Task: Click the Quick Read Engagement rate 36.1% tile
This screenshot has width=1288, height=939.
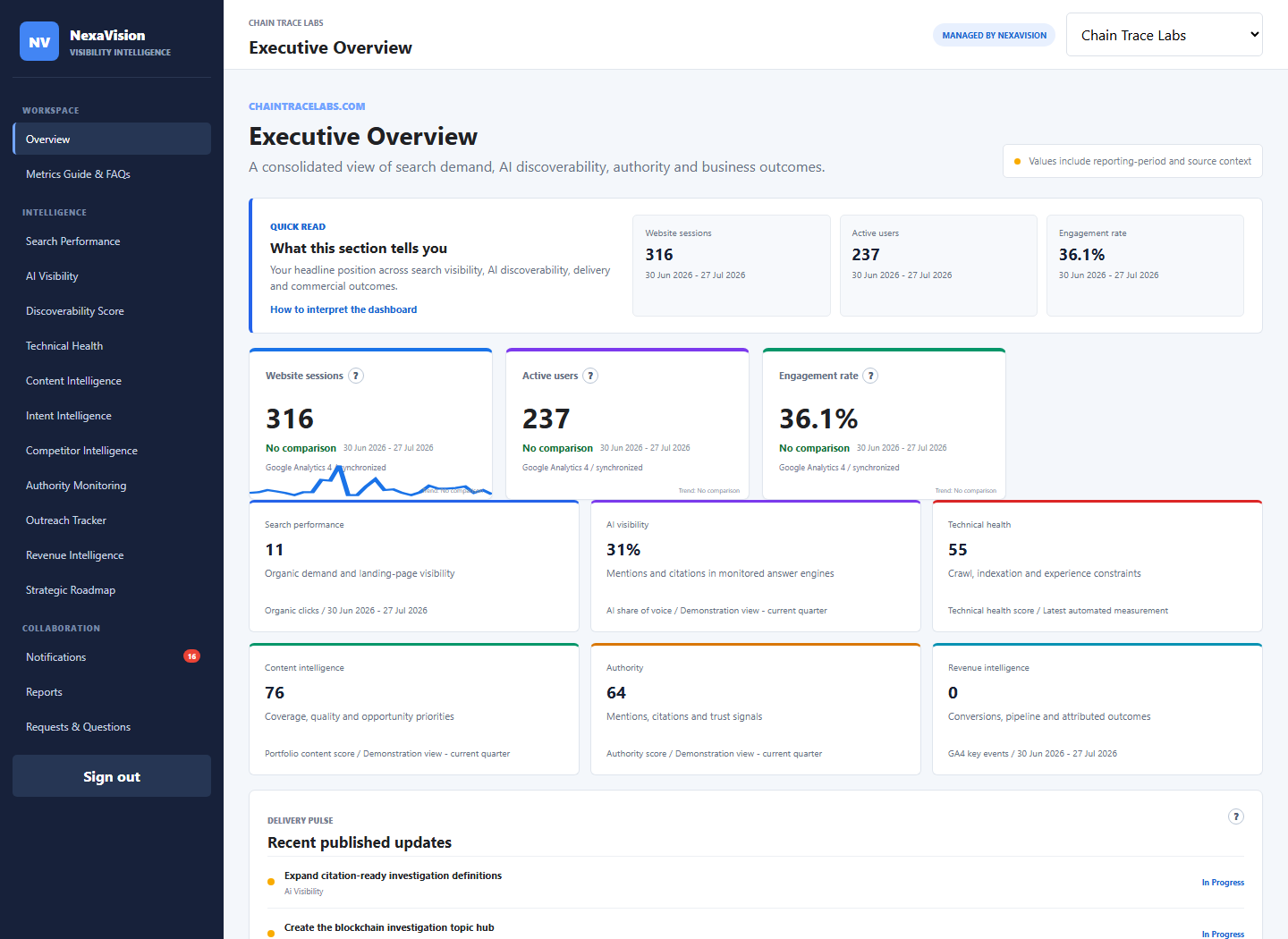Action: tap(1145, 266)
